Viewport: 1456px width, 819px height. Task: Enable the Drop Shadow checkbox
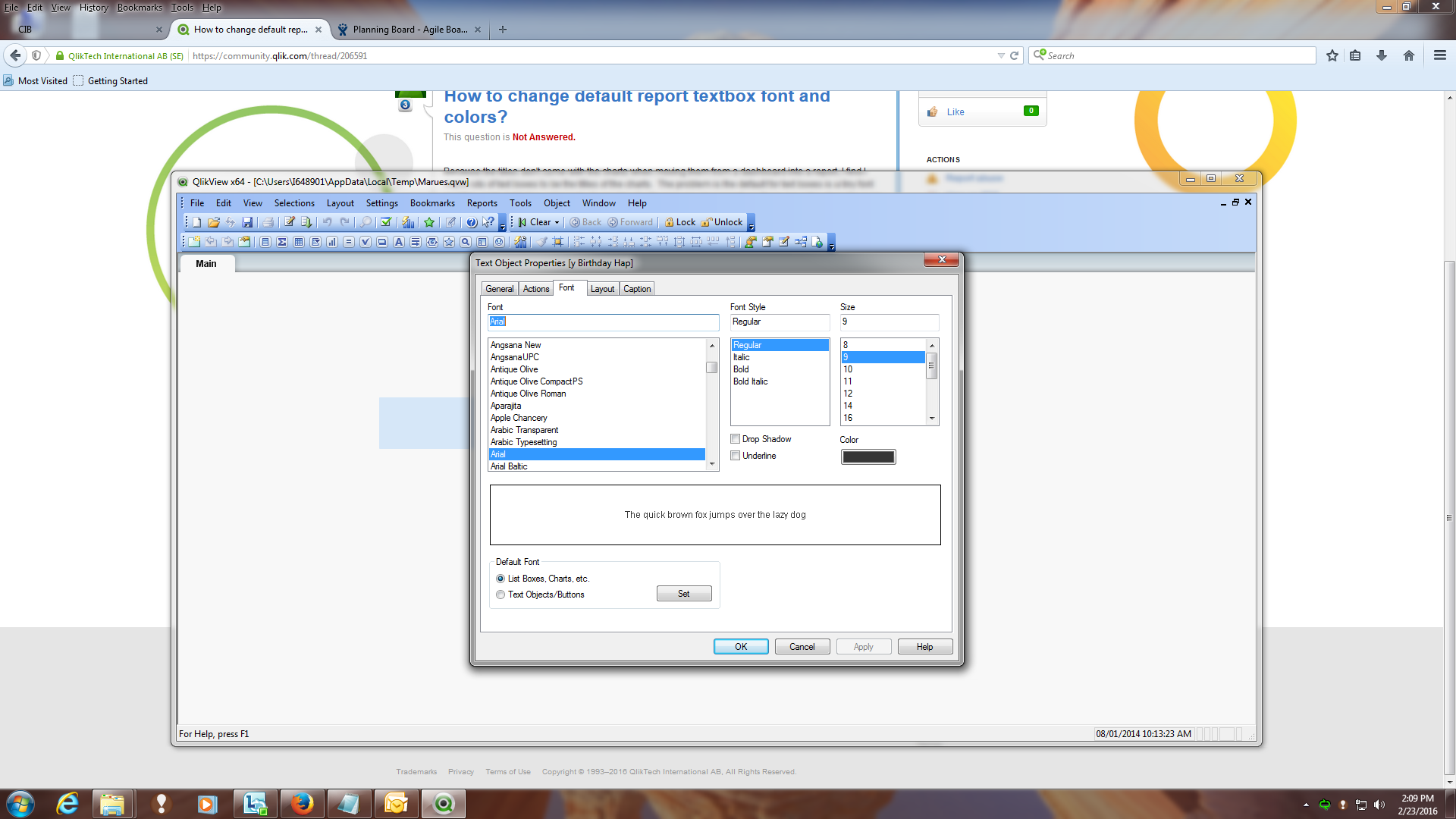pyautogui.click(x=736, y=439)
